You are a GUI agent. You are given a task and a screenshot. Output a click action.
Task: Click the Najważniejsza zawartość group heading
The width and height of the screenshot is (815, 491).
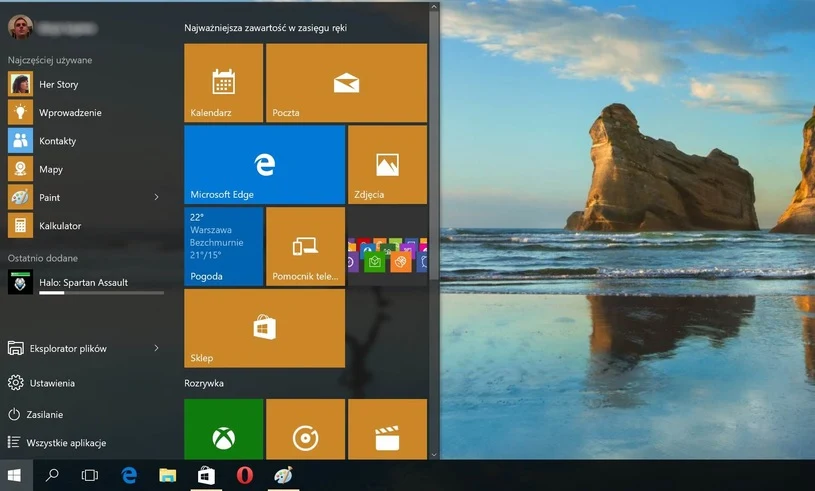coord(266,28)
